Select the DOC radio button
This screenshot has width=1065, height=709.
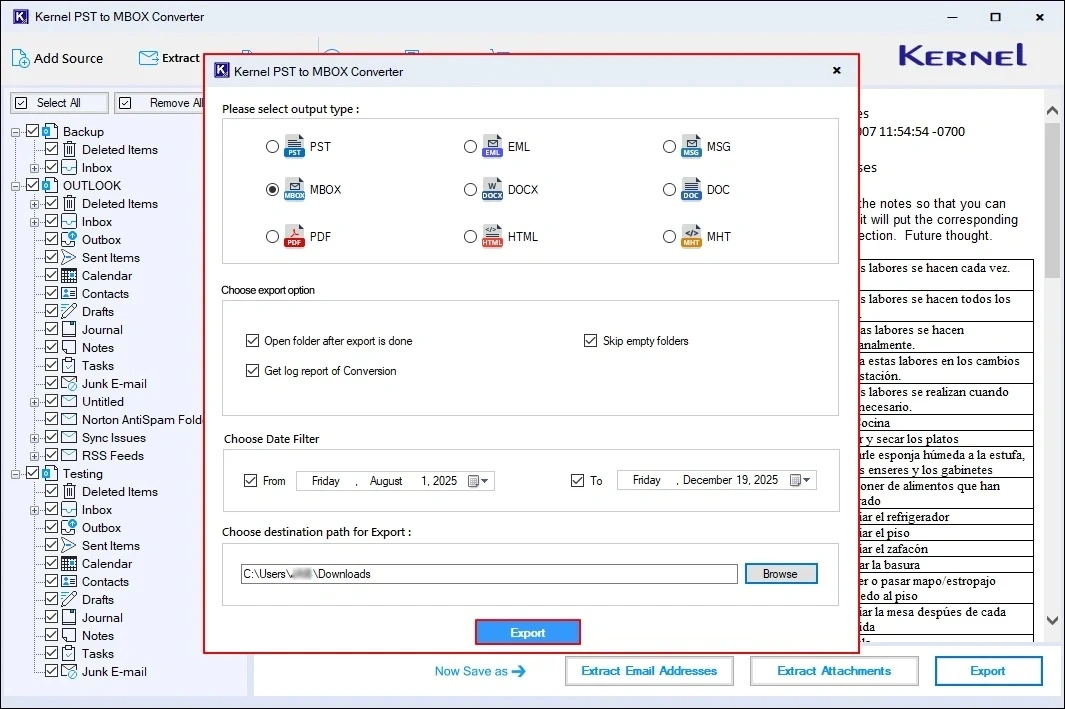tap(669, 190)
